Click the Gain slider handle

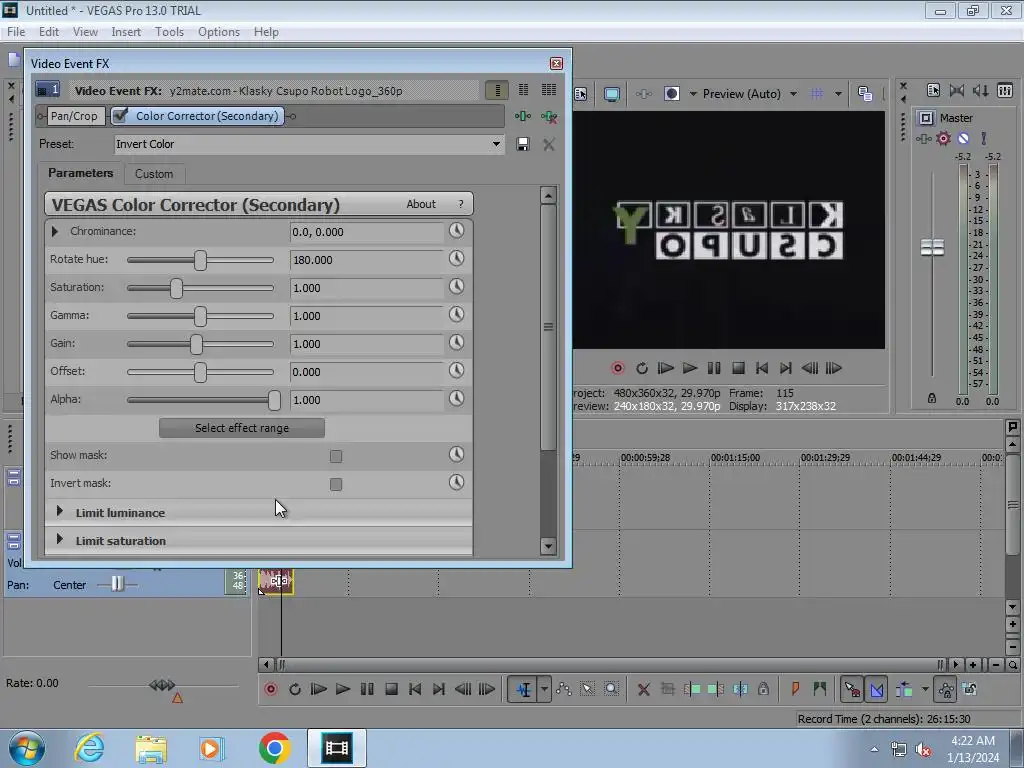[196, 344]
